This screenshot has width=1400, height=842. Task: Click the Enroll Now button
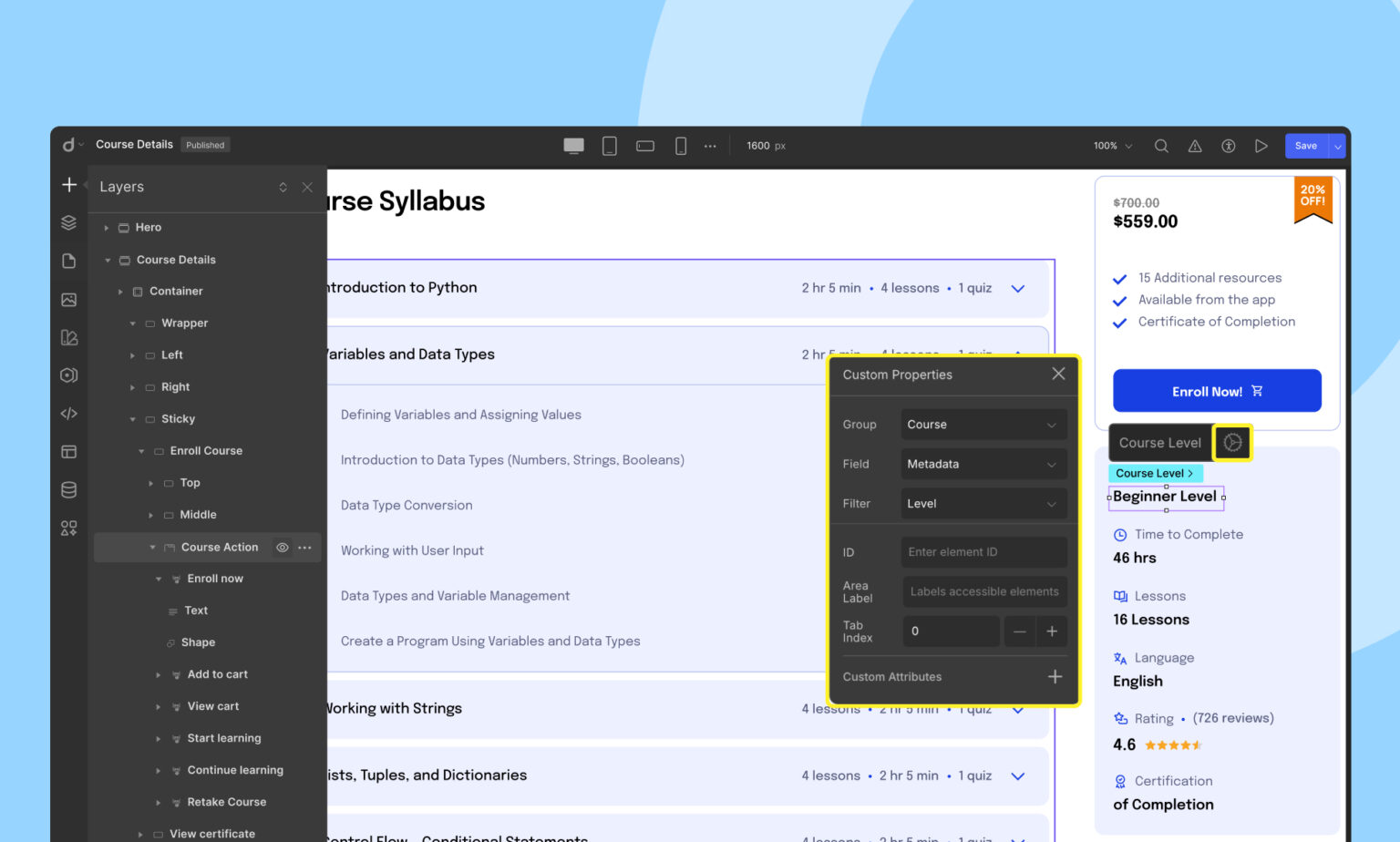[1217, 392]
